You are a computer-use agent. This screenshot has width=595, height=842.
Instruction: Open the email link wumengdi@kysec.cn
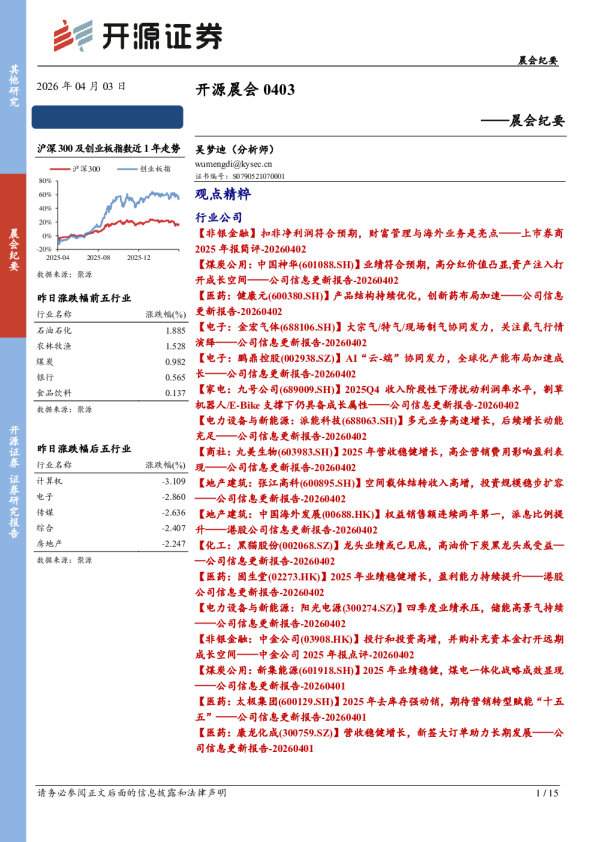click(x=234, y=164)
